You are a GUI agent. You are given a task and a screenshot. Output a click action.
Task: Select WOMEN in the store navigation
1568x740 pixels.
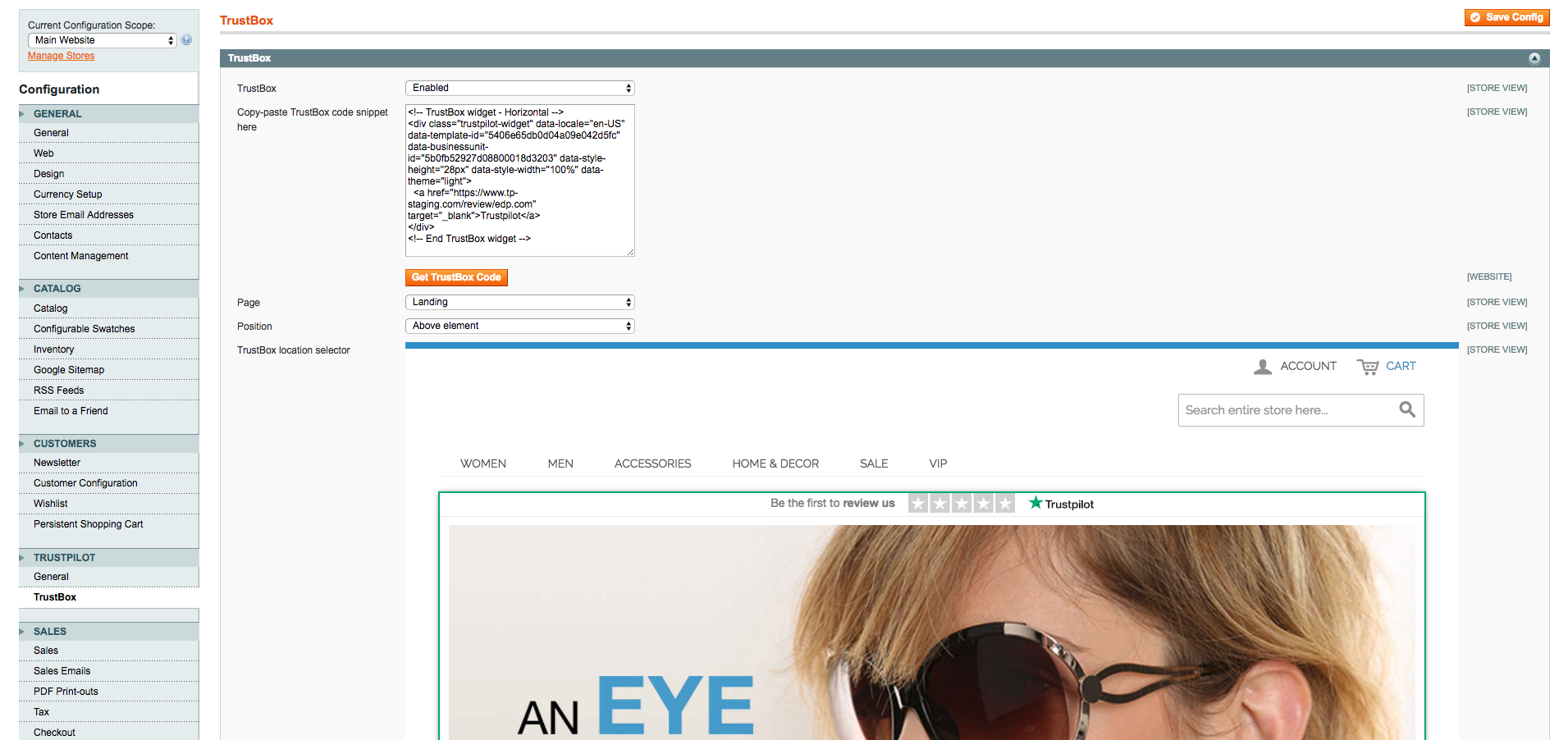pyautogui.click(x=483, y=464)
